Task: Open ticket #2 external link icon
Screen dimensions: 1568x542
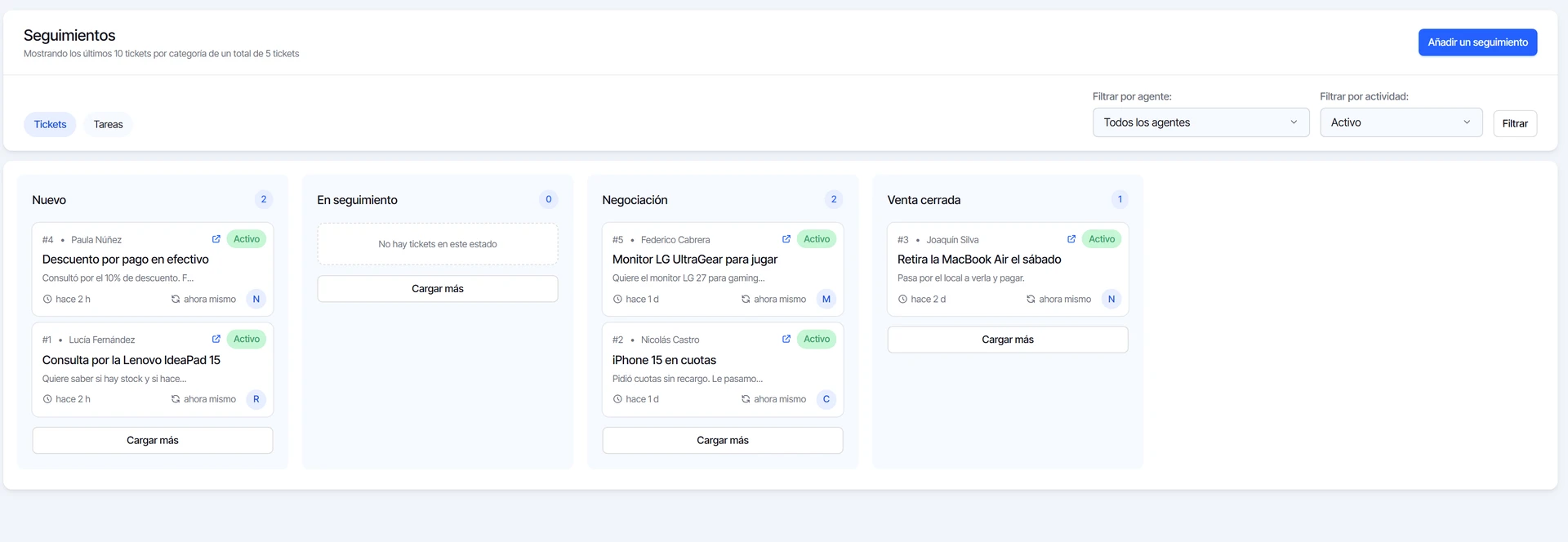Action: click(786, 339)
